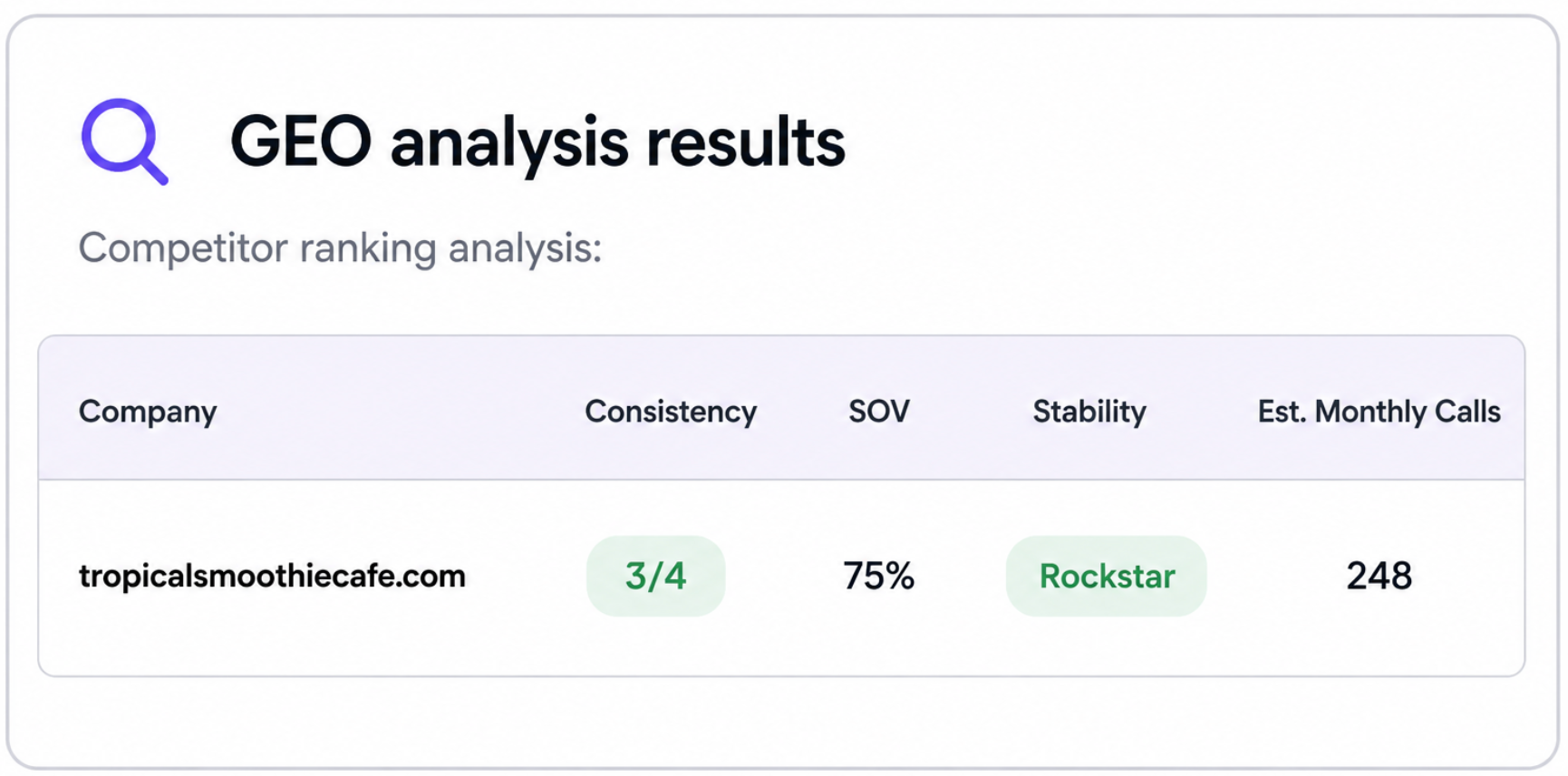The image size is (1568, 776).
Task: Sort by the SOV column header
Action: tap(878, 412)
